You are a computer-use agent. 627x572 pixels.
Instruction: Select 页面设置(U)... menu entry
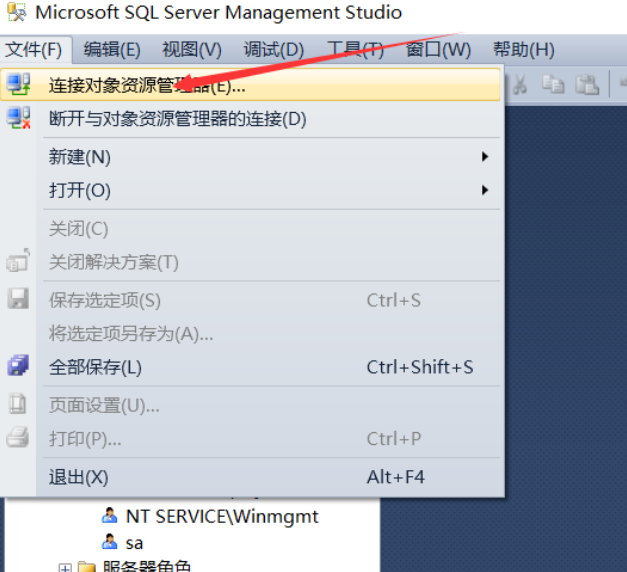click(250, 405)
